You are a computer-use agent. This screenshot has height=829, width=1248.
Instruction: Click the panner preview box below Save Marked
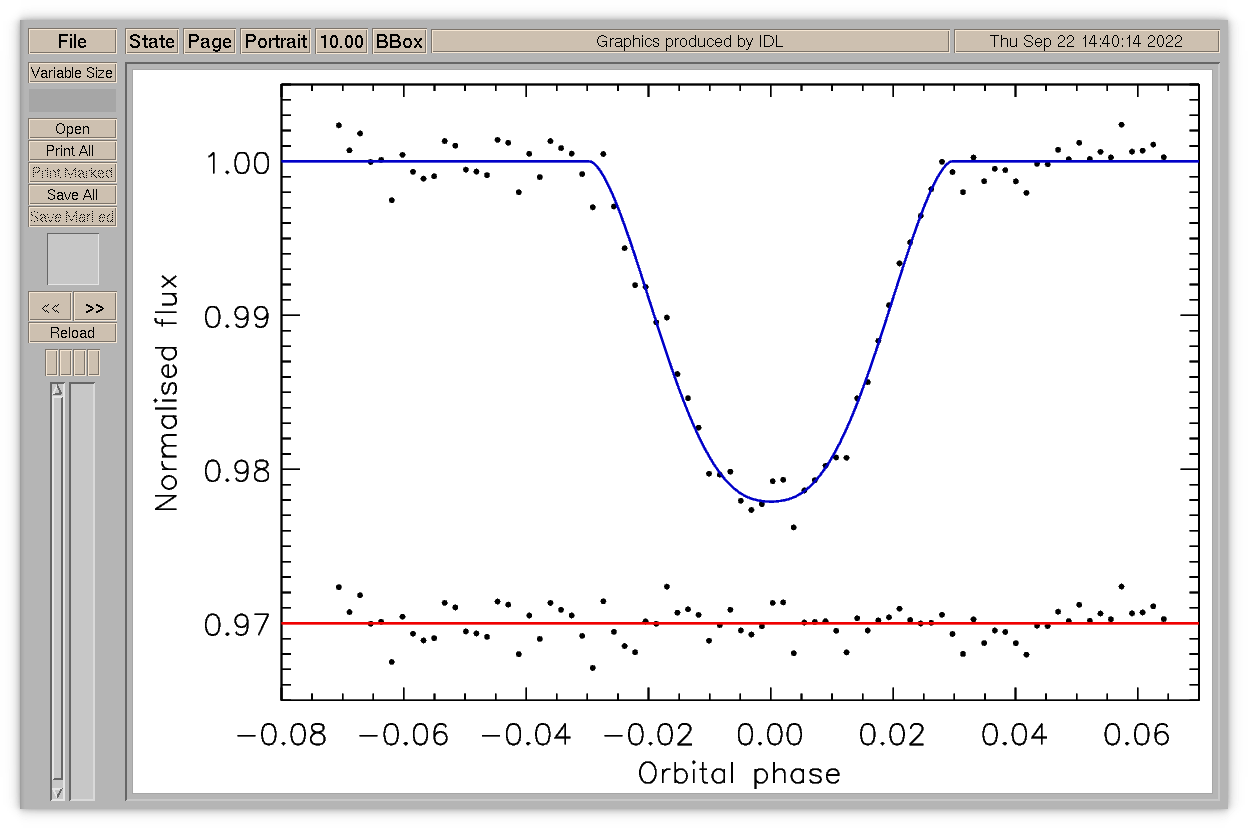coord(73,259)
